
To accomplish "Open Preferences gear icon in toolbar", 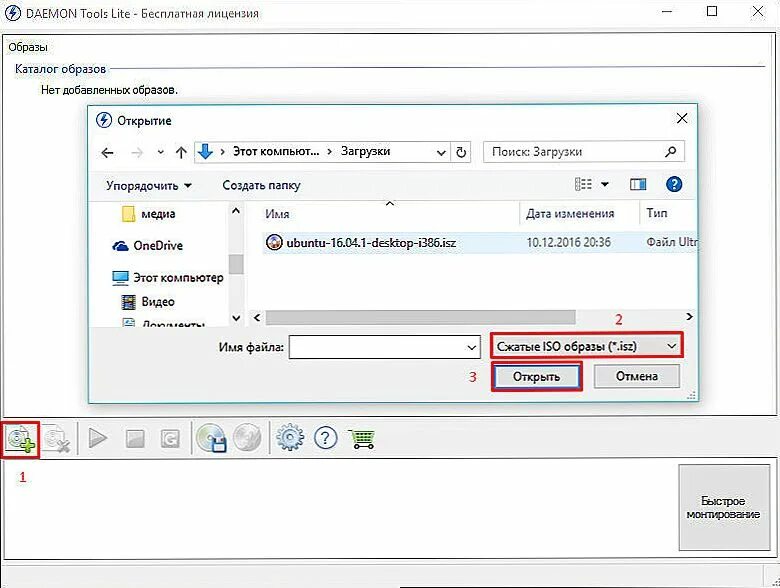I will click(x=290, y=438).
